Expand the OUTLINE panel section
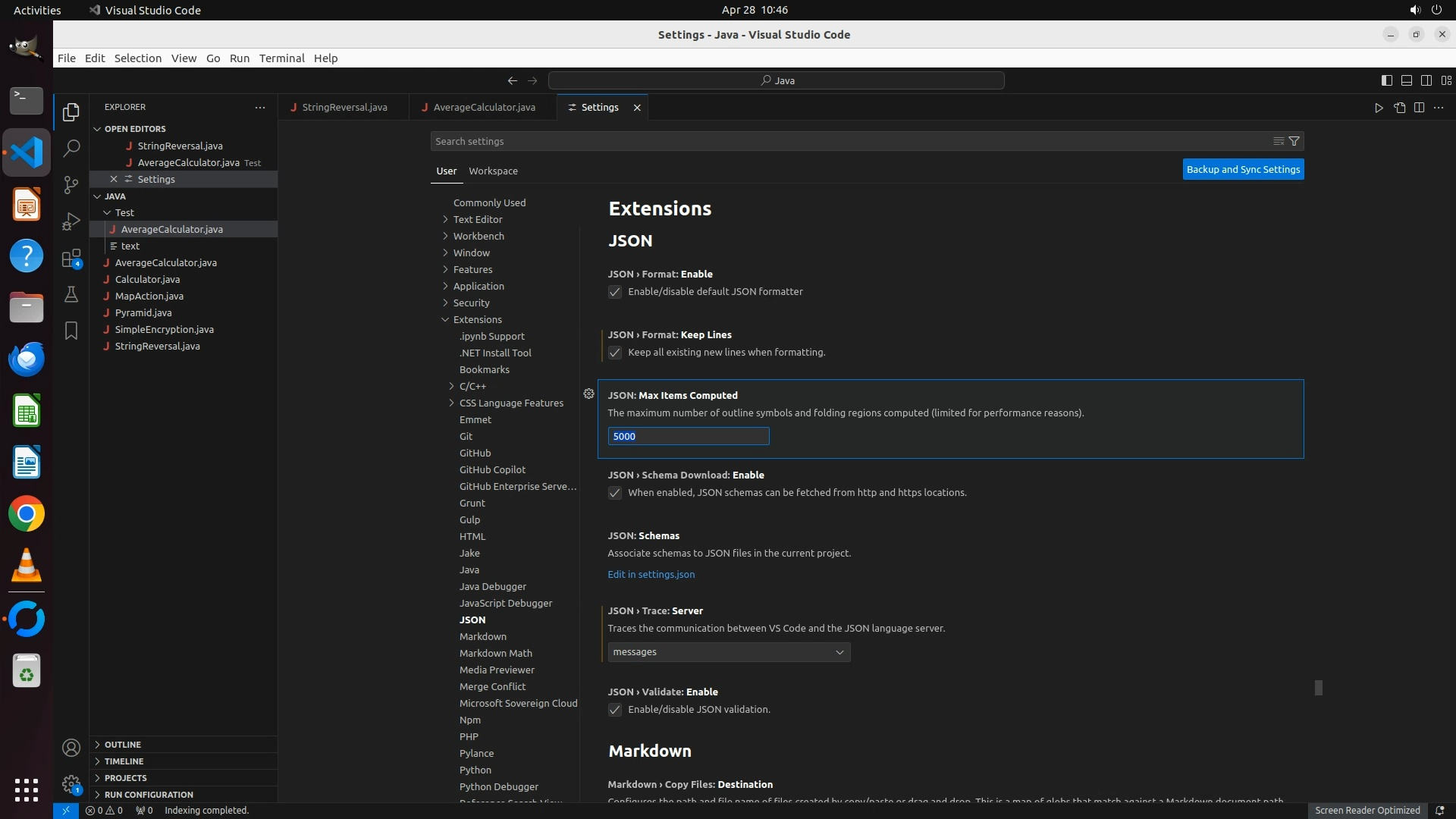This screenshot has width=1456, height=819. pos(123,745)
